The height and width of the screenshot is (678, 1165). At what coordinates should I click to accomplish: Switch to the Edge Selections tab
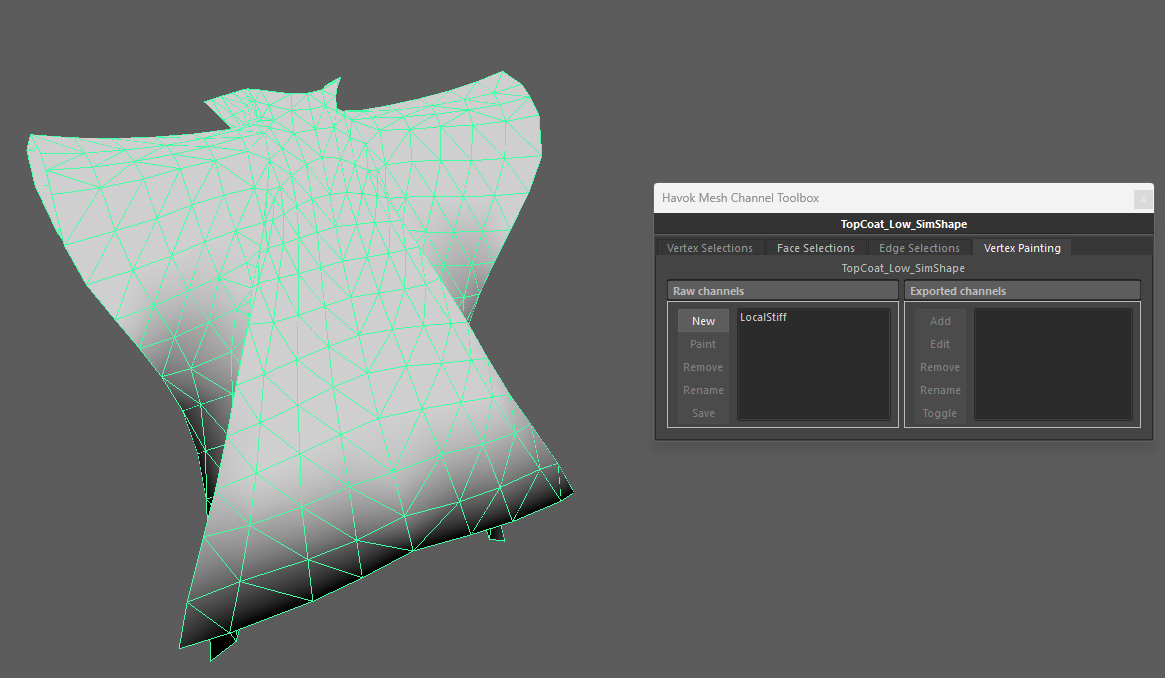pyautogui.click(x=919, y=248)
